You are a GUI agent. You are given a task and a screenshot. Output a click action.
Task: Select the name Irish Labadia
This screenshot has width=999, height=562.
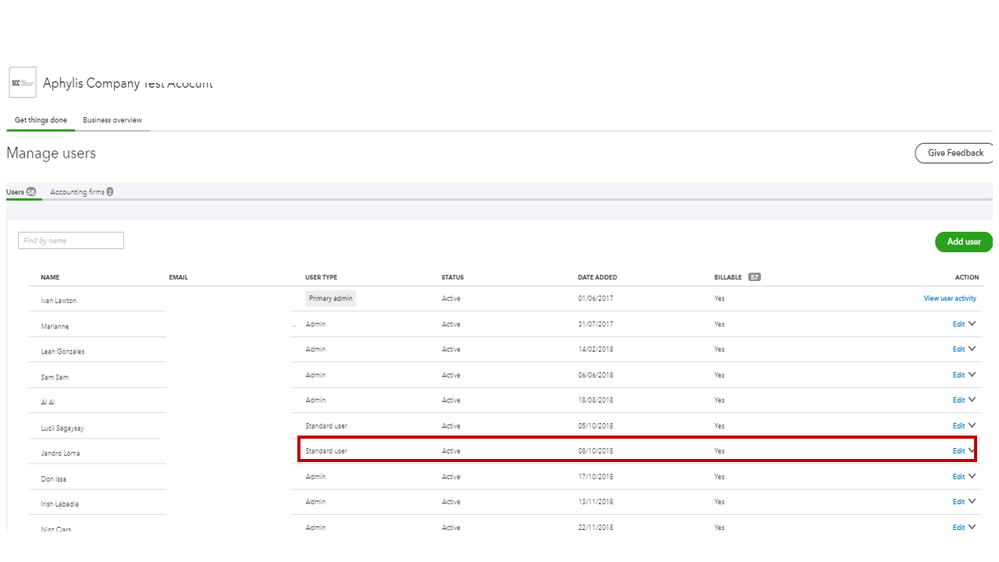tap(59, 504)
